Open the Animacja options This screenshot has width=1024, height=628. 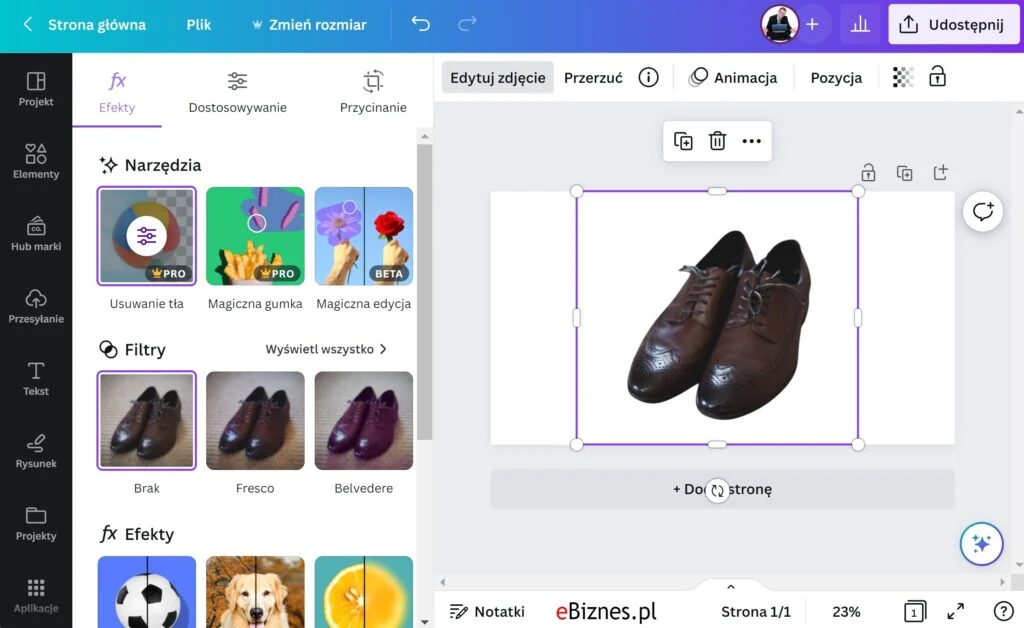pos(733,78)
